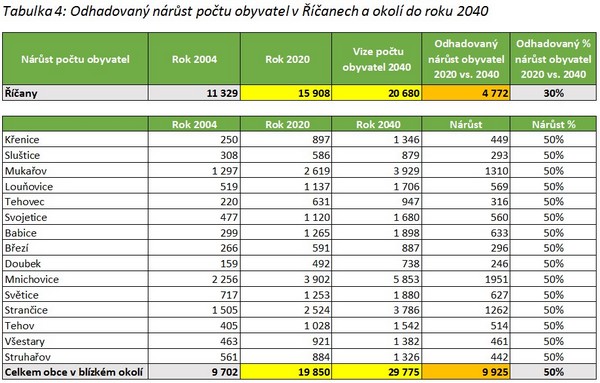Viewport: 600px width, 383px height.
Task: Select the Vize počtu obyvatel 2040 header
Action: (x=377, y=59)
